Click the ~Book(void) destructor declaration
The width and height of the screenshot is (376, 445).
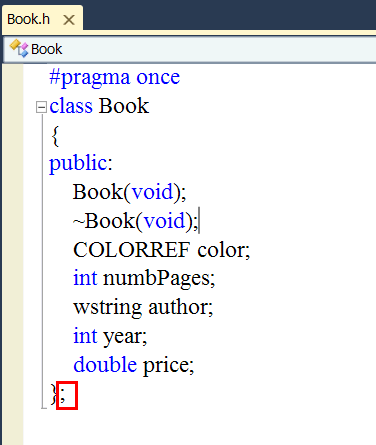coord(135,221)
